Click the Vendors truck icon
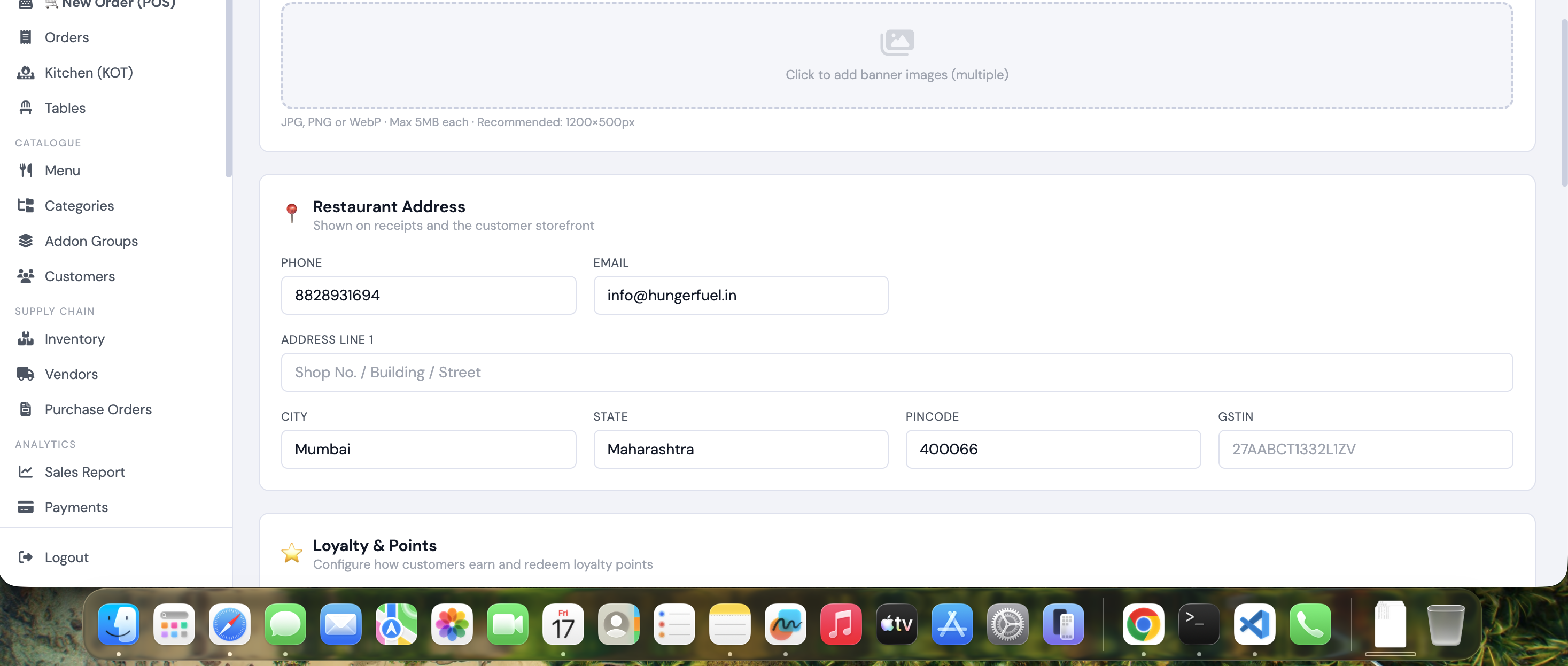 (25, 374)
